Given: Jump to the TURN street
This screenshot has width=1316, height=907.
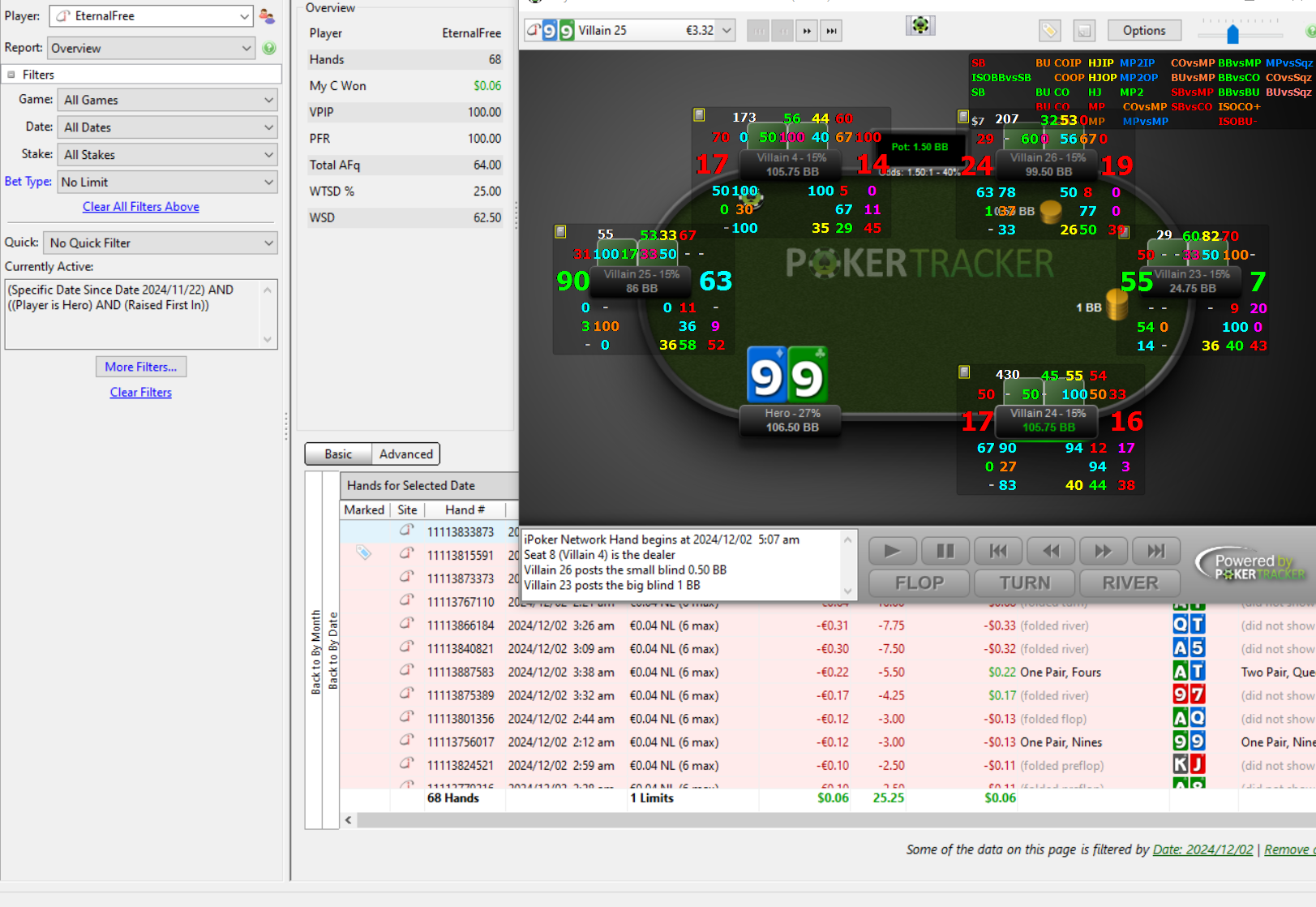Looking at the screenshot, I should pos(1025,582).
